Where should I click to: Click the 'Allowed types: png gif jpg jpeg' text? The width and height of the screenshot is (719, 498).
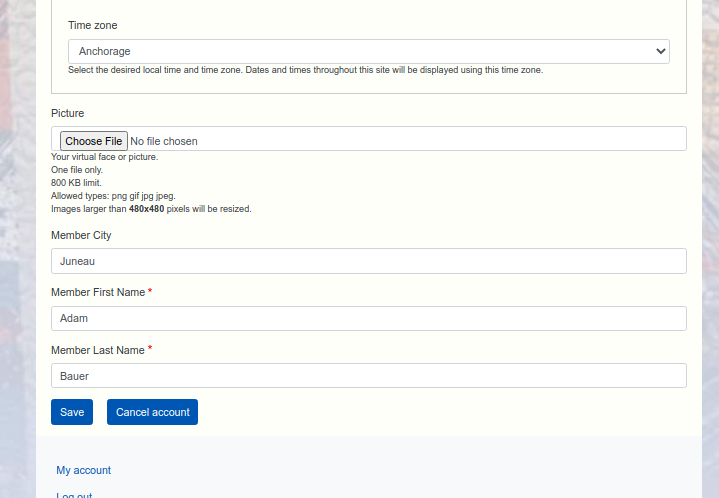(113, 196)
